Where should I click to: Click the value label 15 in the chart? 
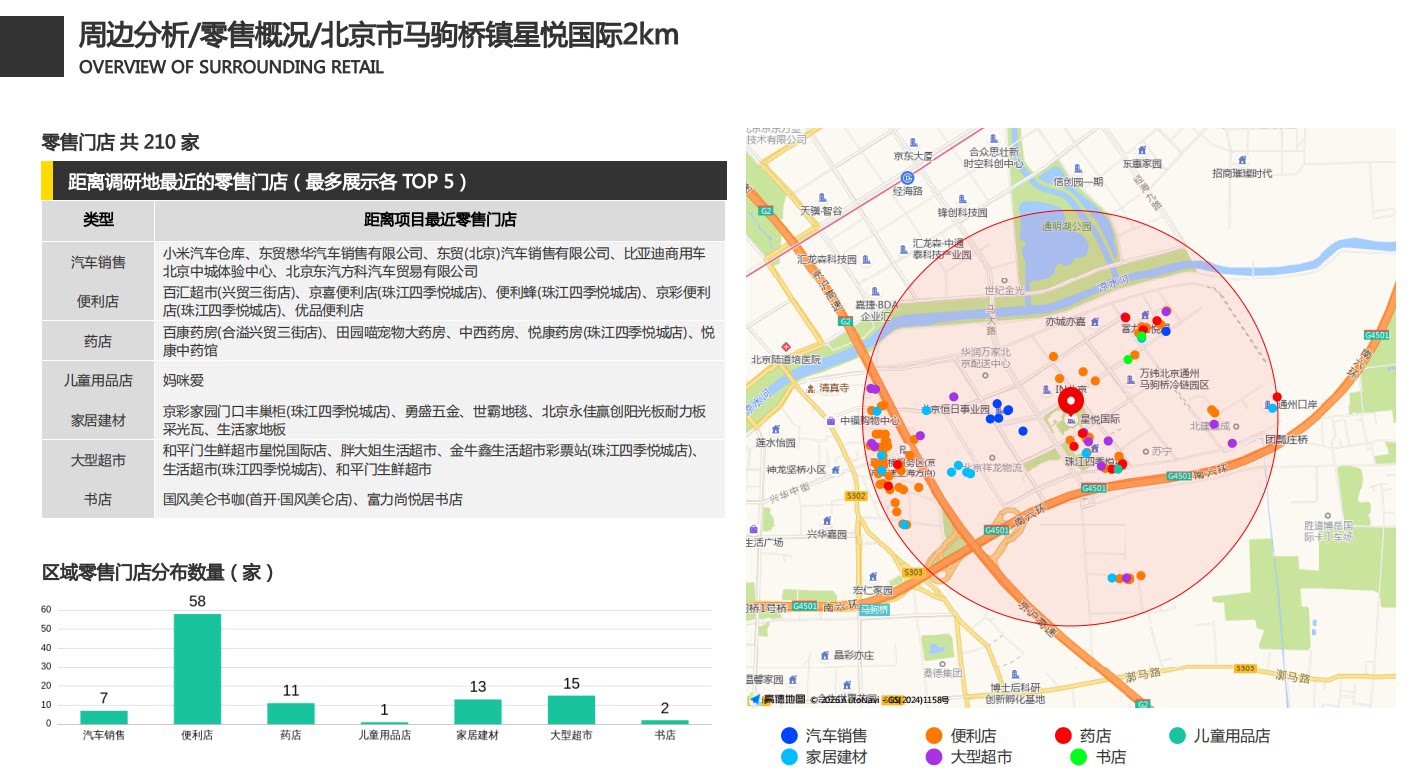(x=571, y=684)
